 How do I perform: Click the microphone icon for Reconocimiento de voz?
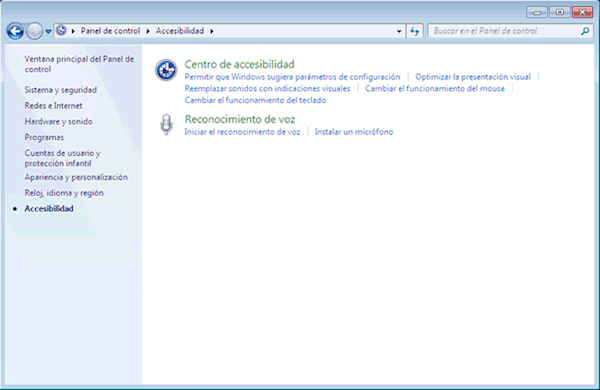click(x=166, y=124)
